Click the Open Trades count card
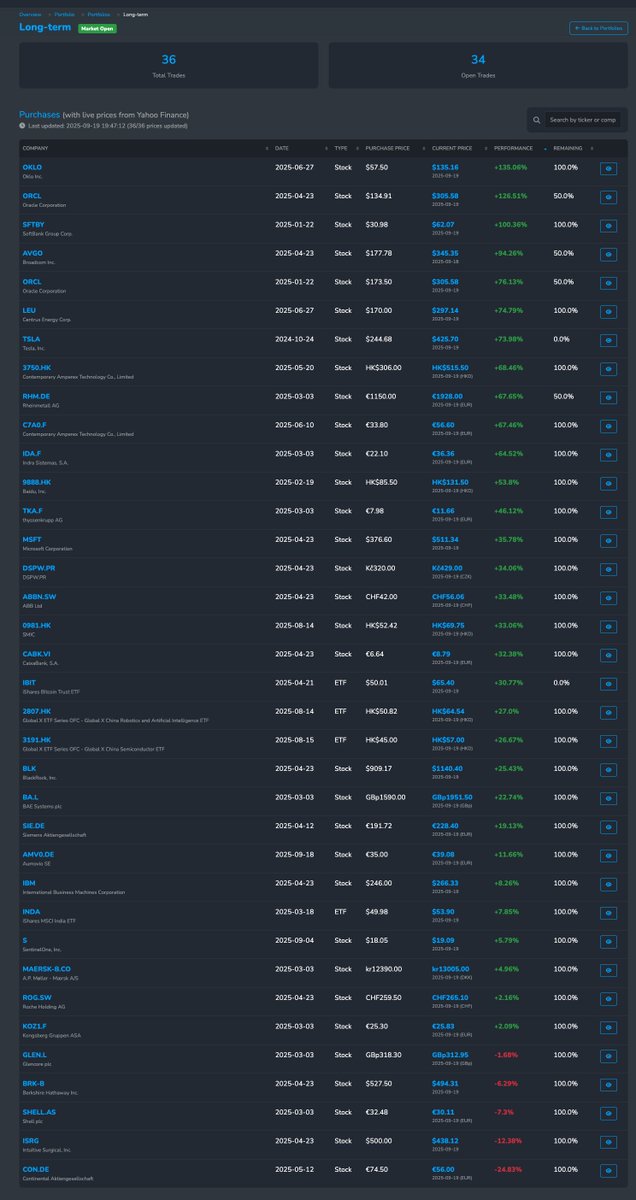This screenshot has width=636, height=1200. click(478, 65)
